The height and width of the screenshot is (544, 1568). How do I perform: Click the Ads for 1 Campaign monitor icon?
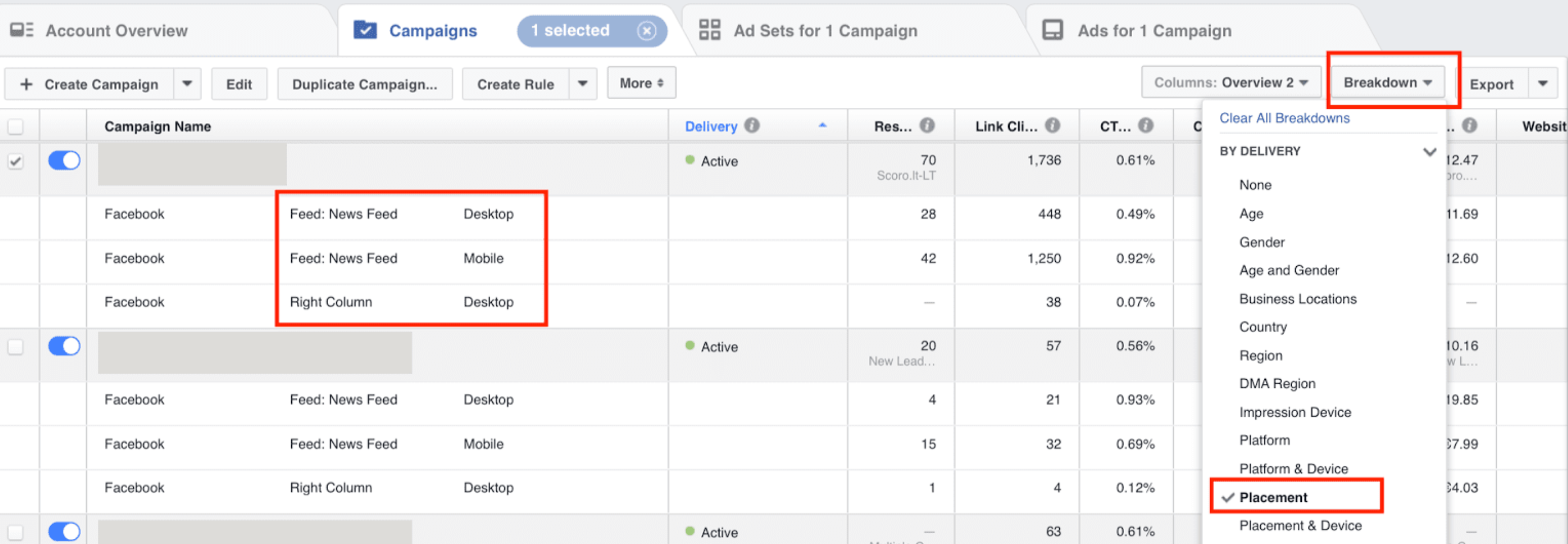click(x=1052, y=29)
